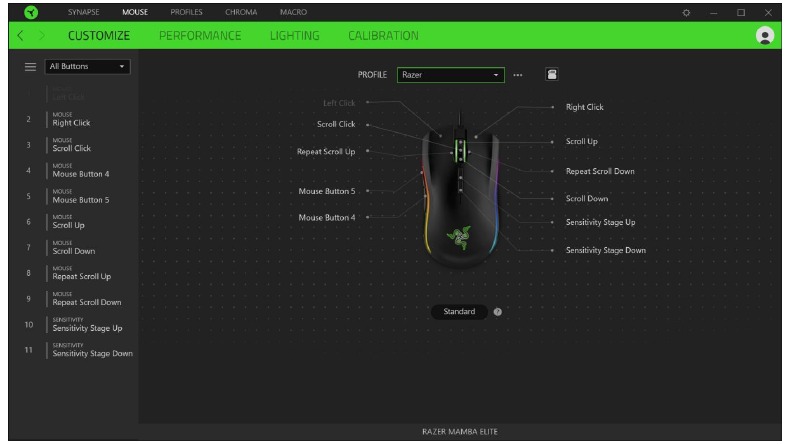788x444 pixels.
Task: Open help question mark beside Standard
Action: [498, 312]
